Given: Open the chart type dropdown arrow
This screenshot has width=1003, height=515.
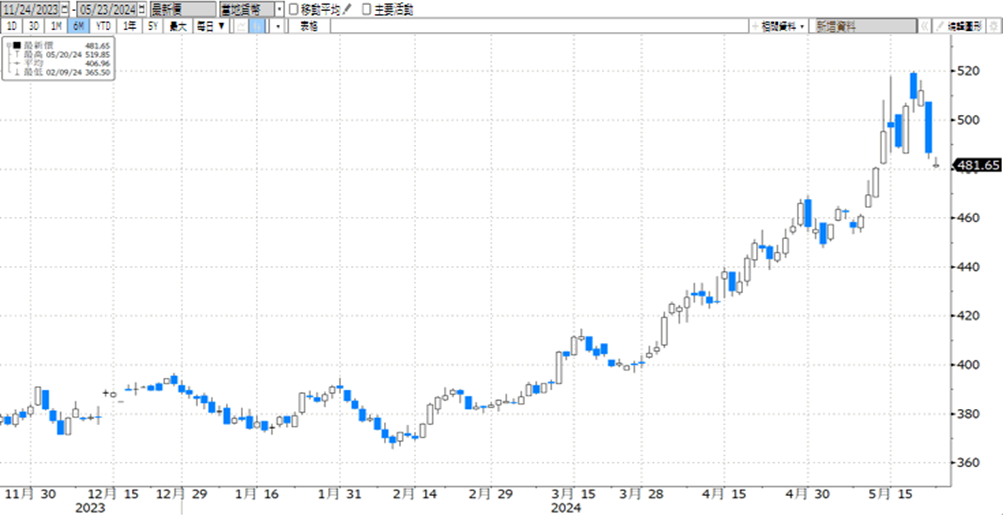Looking at the screenshot, I should [278, 26].
